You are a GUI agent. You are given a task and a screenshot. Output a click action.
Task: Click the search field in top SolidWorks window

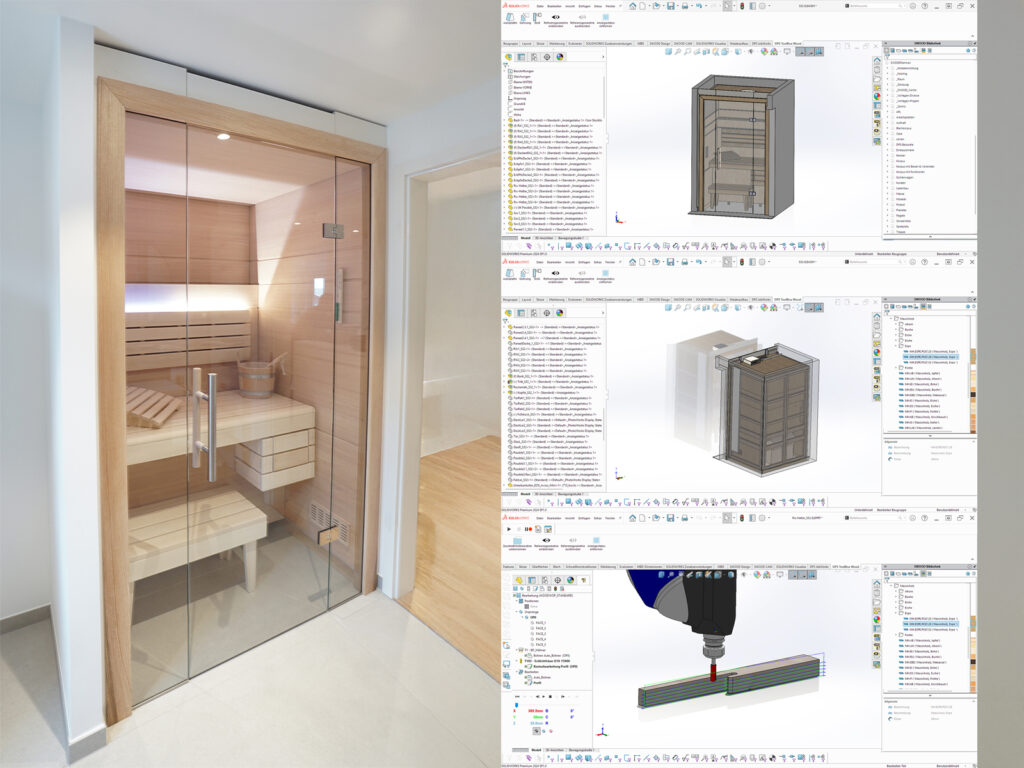(x=875, y=6)
